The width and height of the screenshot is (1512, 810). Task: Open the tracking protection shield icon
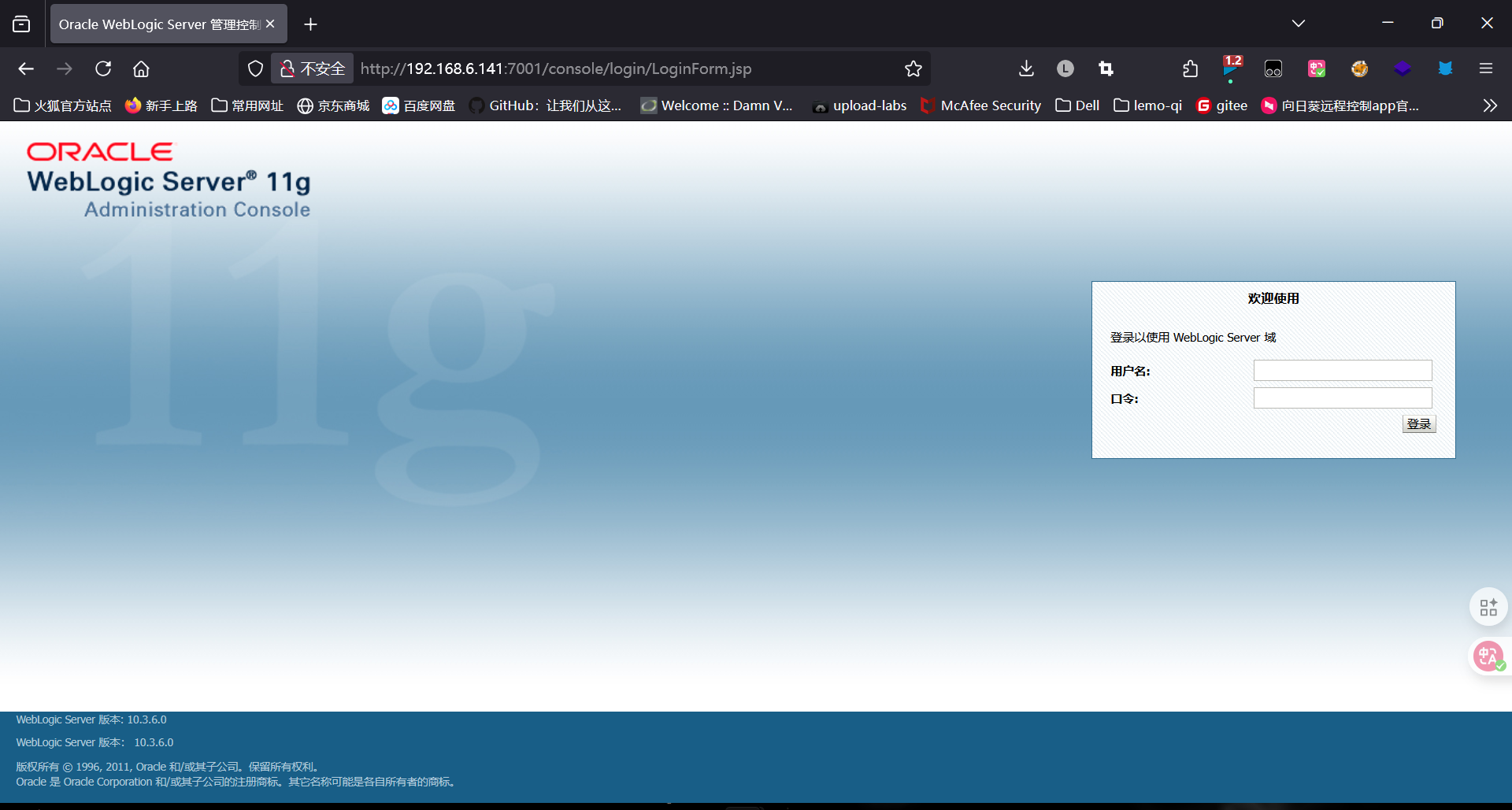click(x=255, y=68)
